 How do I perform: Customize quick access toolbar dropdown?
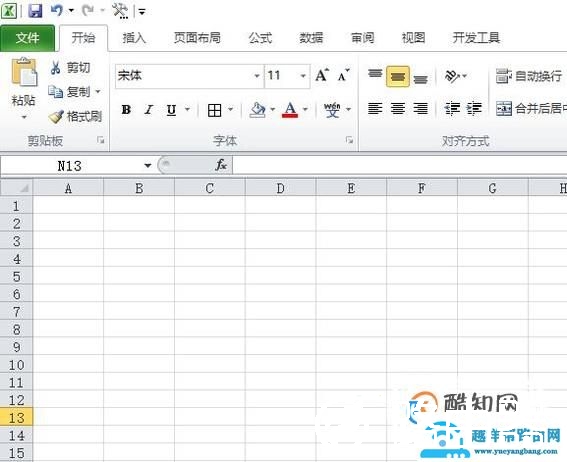(142, 12)
